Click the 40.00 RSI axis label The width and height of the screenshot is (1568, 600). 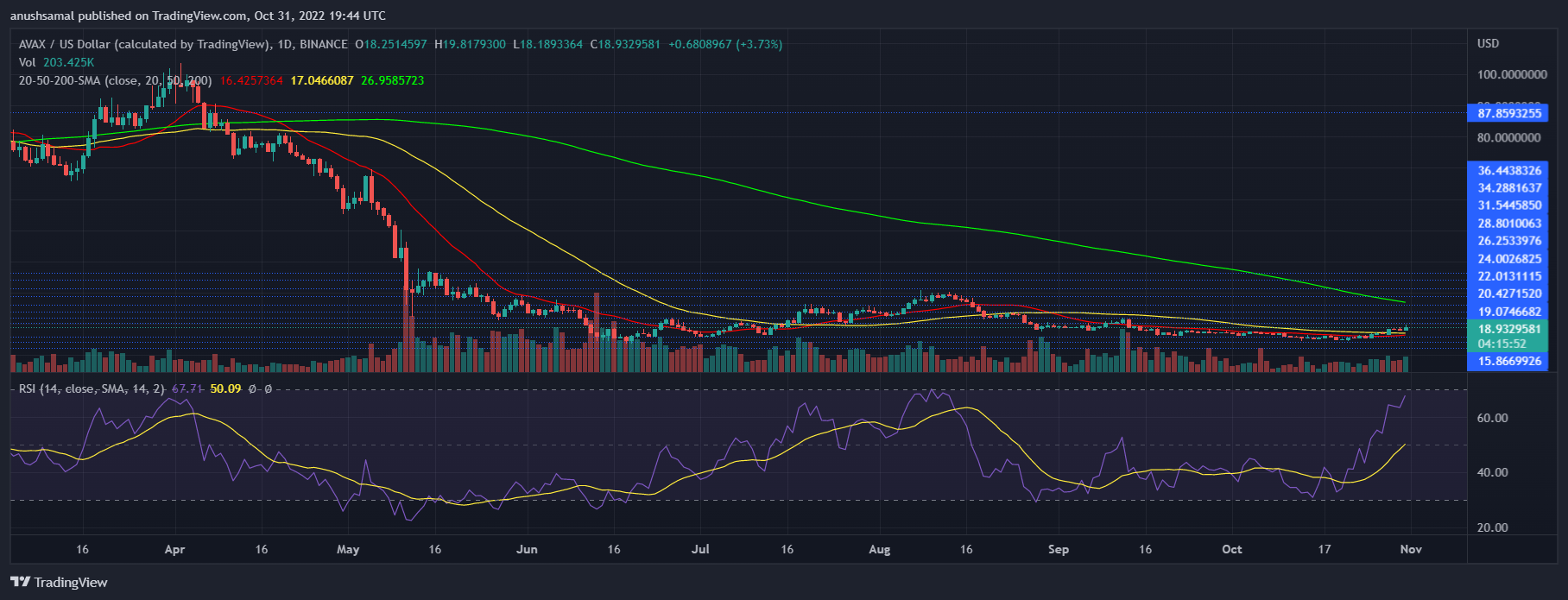1493,472
